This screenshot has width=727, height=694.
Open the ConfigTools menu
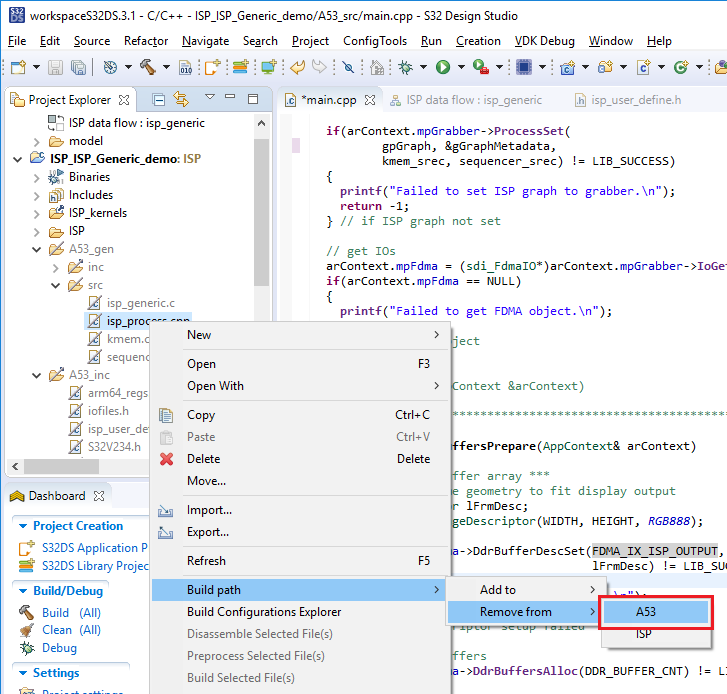[x=374, y=41]
